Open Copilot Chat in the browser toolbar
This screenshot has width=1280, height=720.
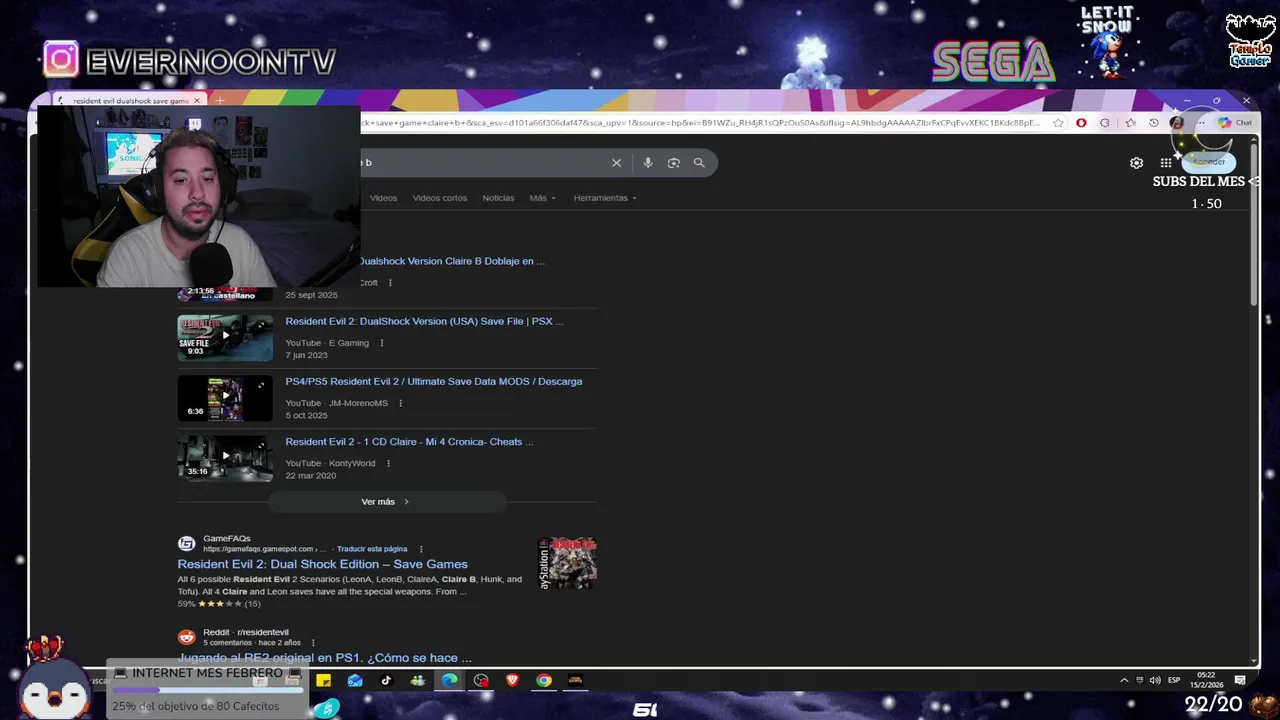(1235, 123)
